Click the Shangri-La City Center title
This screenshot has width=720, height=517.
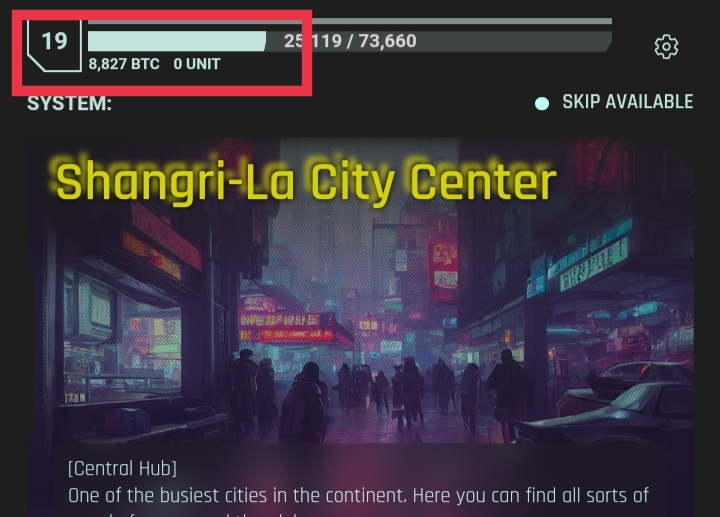click(306, 181)
